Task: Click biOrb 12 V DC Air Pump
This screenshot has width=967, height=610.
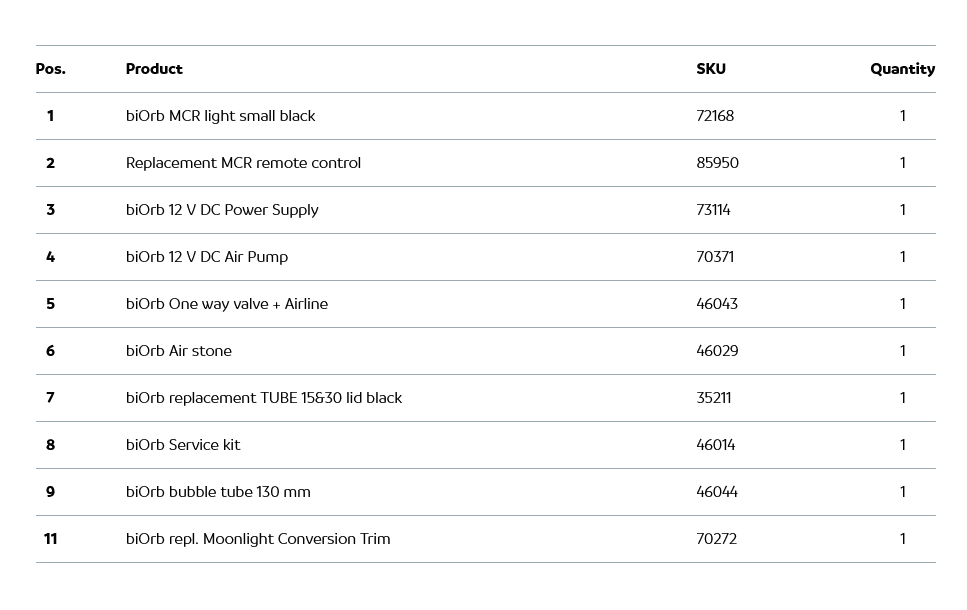Action: coord(207,257)
